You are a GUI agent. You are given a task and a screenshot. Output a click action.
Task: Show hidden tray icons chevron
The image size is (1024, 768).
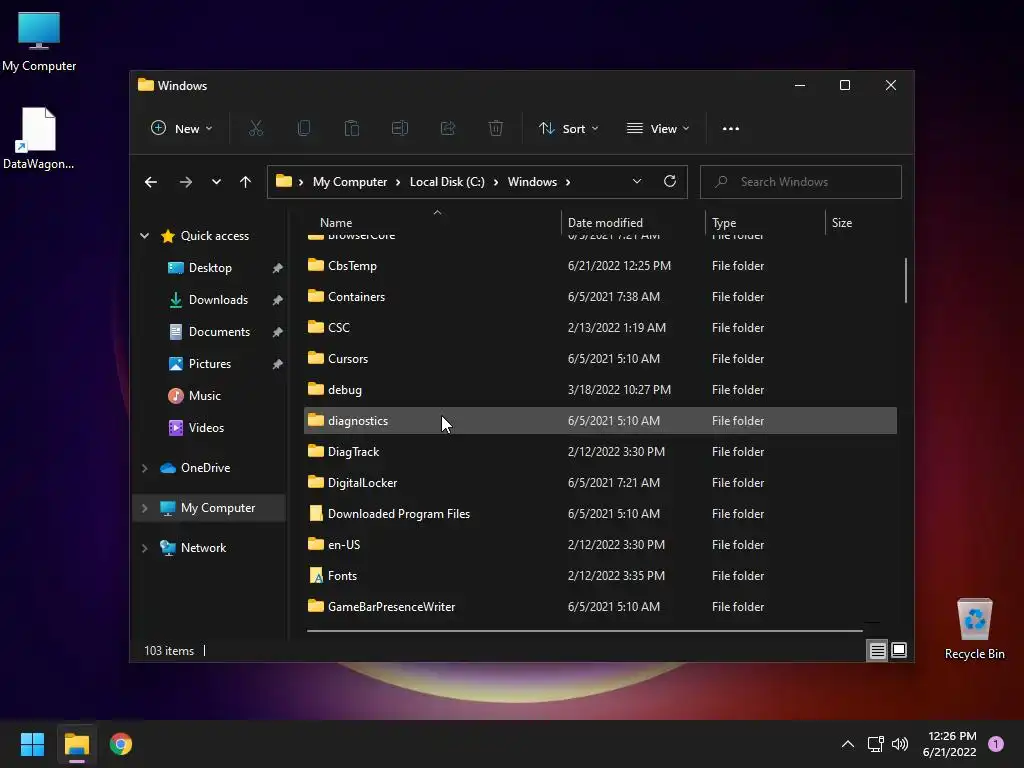pyautogui.click(x=848, y=744)
